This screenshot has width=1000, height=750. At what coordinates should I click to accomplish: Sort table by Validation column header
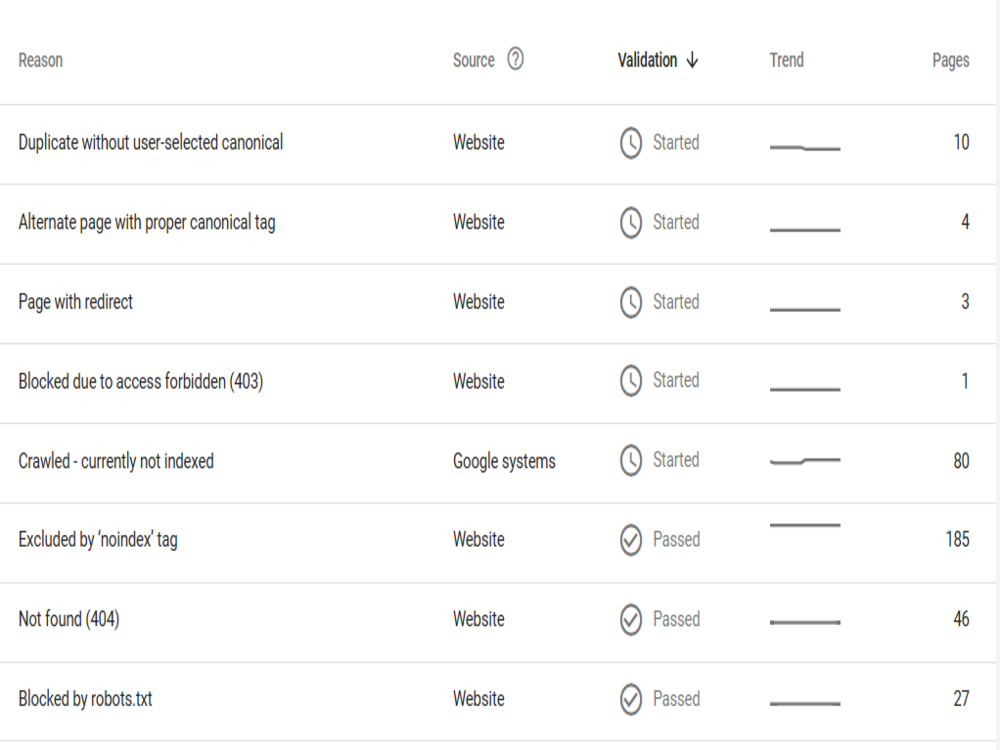[x=647, y=60]
